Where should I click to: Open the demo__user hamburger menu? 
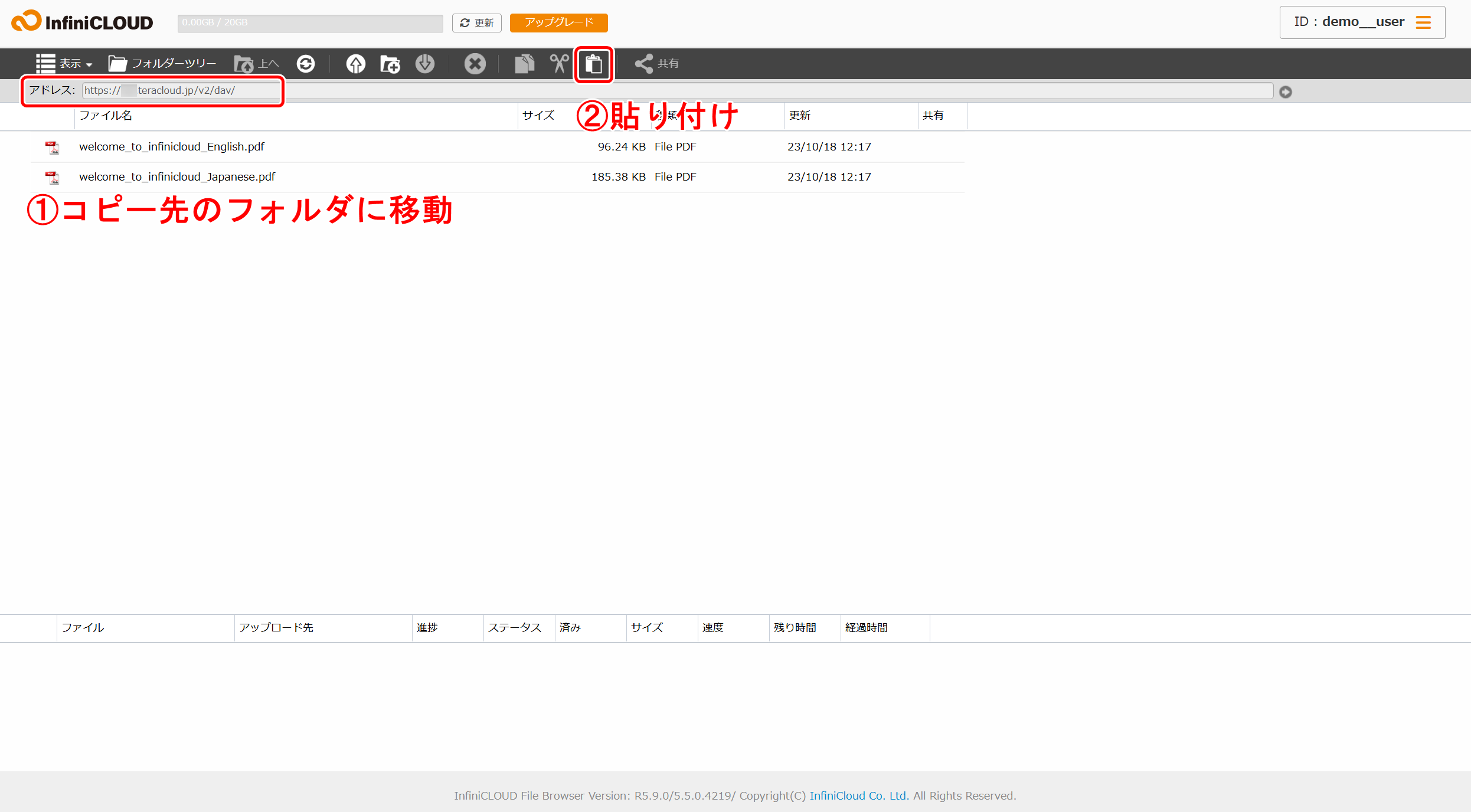pyautogui.click(x=1423, y=22)
